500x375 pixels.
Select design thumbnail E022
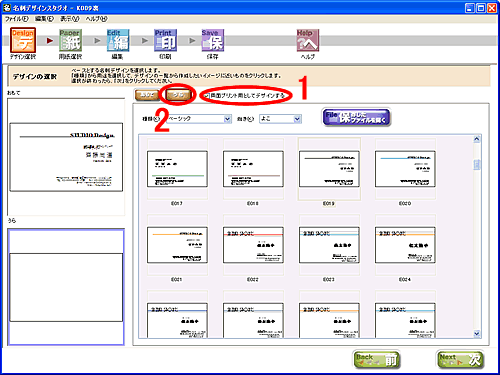tap(253, 245)
